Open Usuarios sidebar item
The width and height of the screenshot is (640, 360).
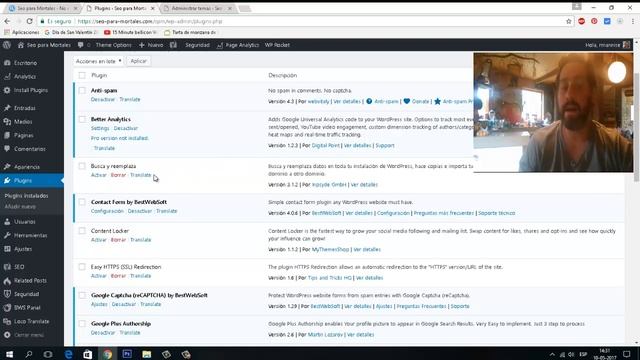[x=24, y=222]
